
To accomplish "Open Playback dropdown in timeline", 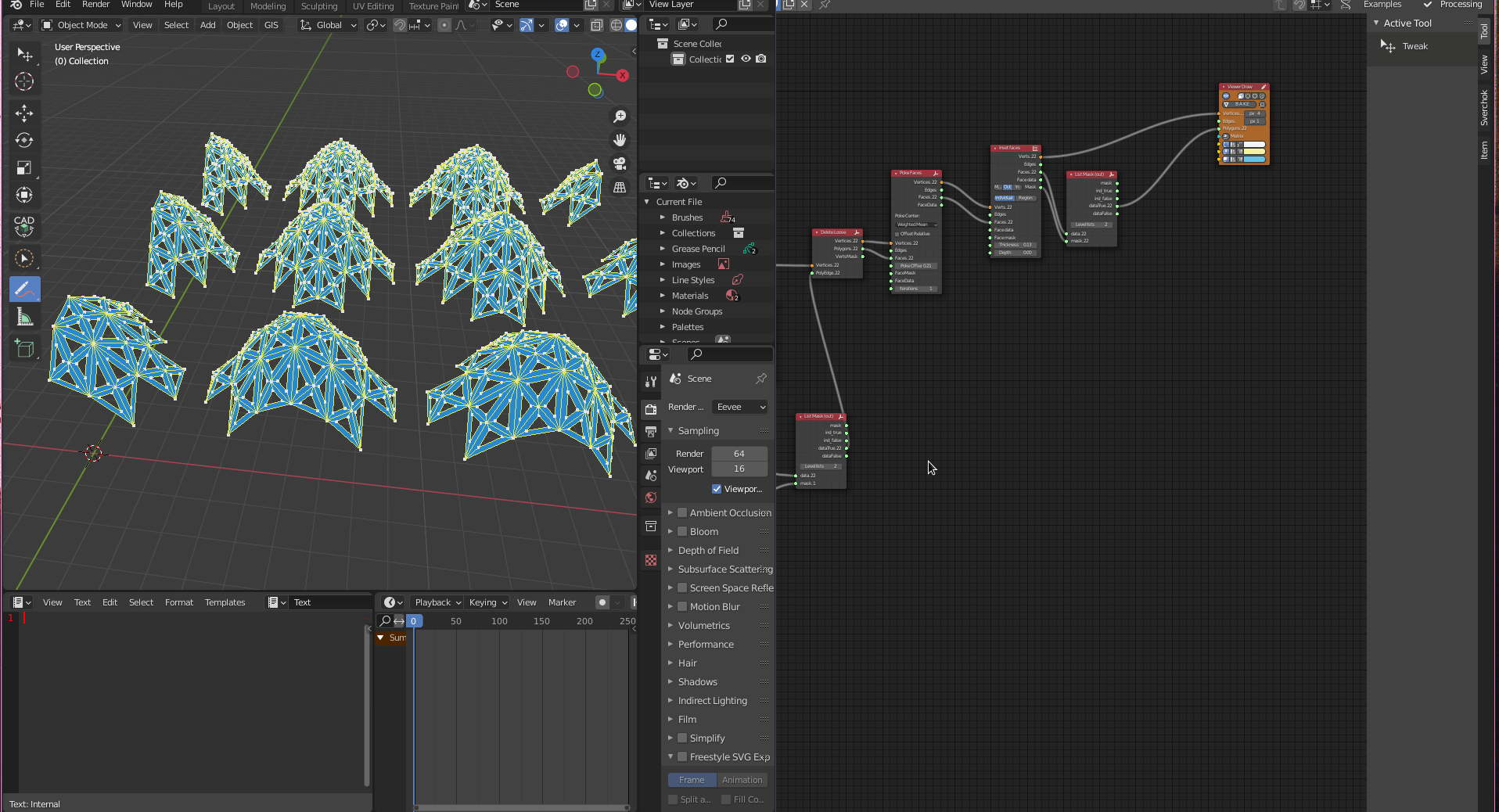I will tap(437, 602).
